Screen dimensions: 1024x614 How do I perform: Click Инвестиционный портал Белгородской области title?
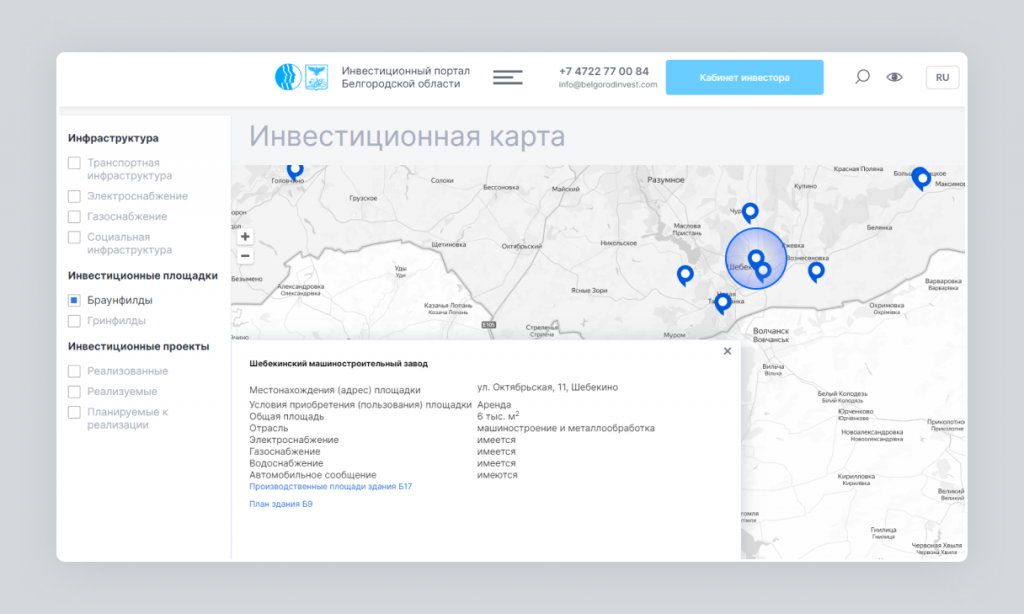click(406, 77)
